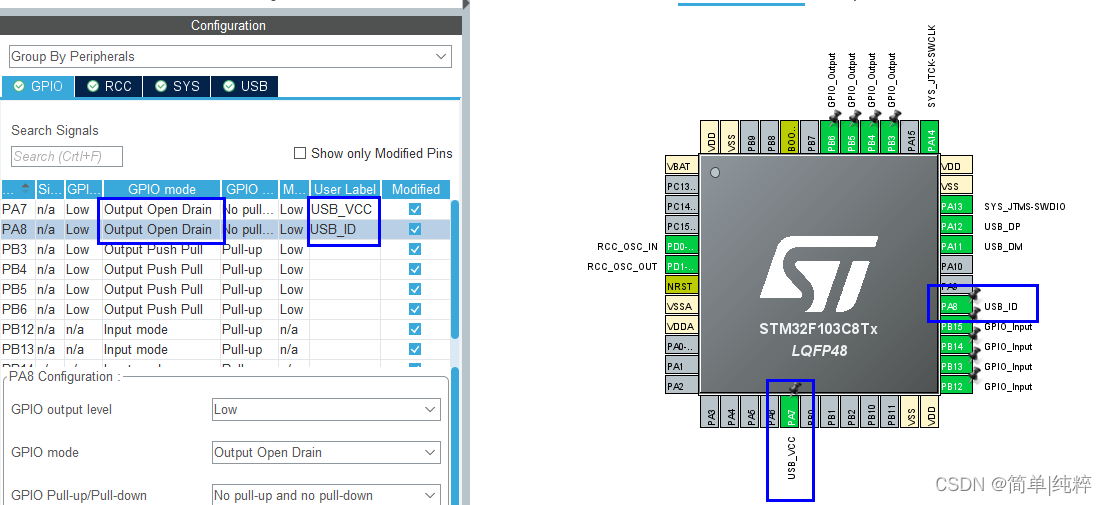Image resolution: width=1107 pixels, height=505 pixels.
Task: Click the PB13 pin on chip
Action: click(x=956, y=366)
